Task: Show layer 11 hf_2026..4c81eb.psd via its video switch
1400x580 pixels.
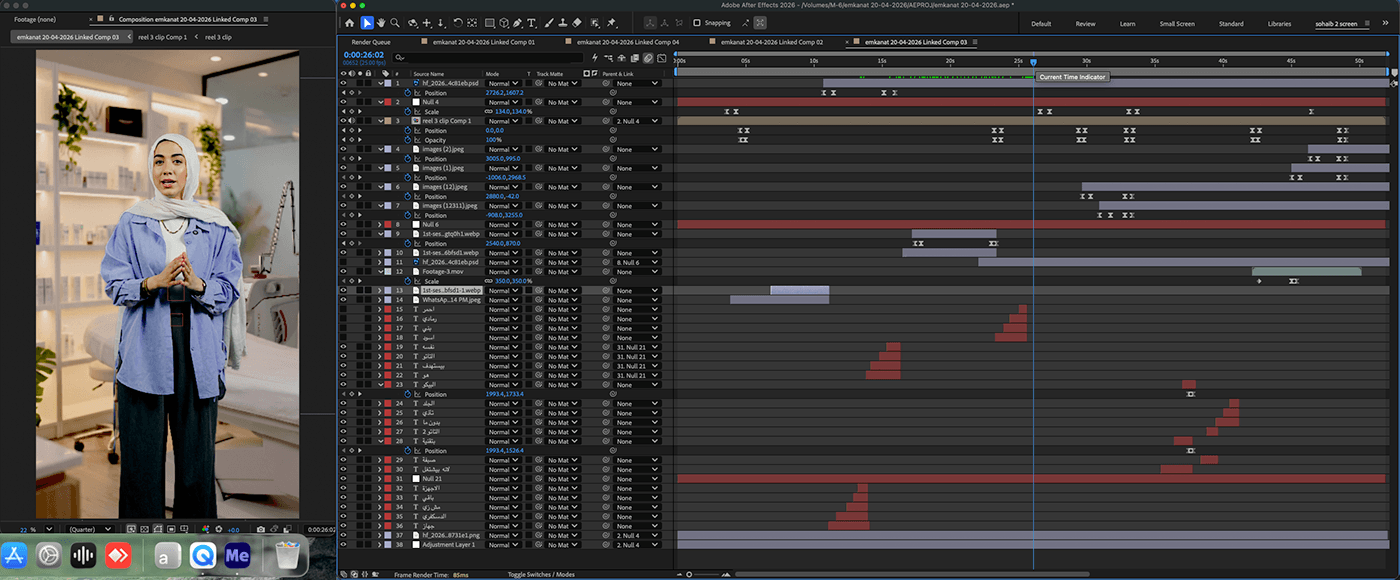Action: pyautogui.click(x=343, y=262)
